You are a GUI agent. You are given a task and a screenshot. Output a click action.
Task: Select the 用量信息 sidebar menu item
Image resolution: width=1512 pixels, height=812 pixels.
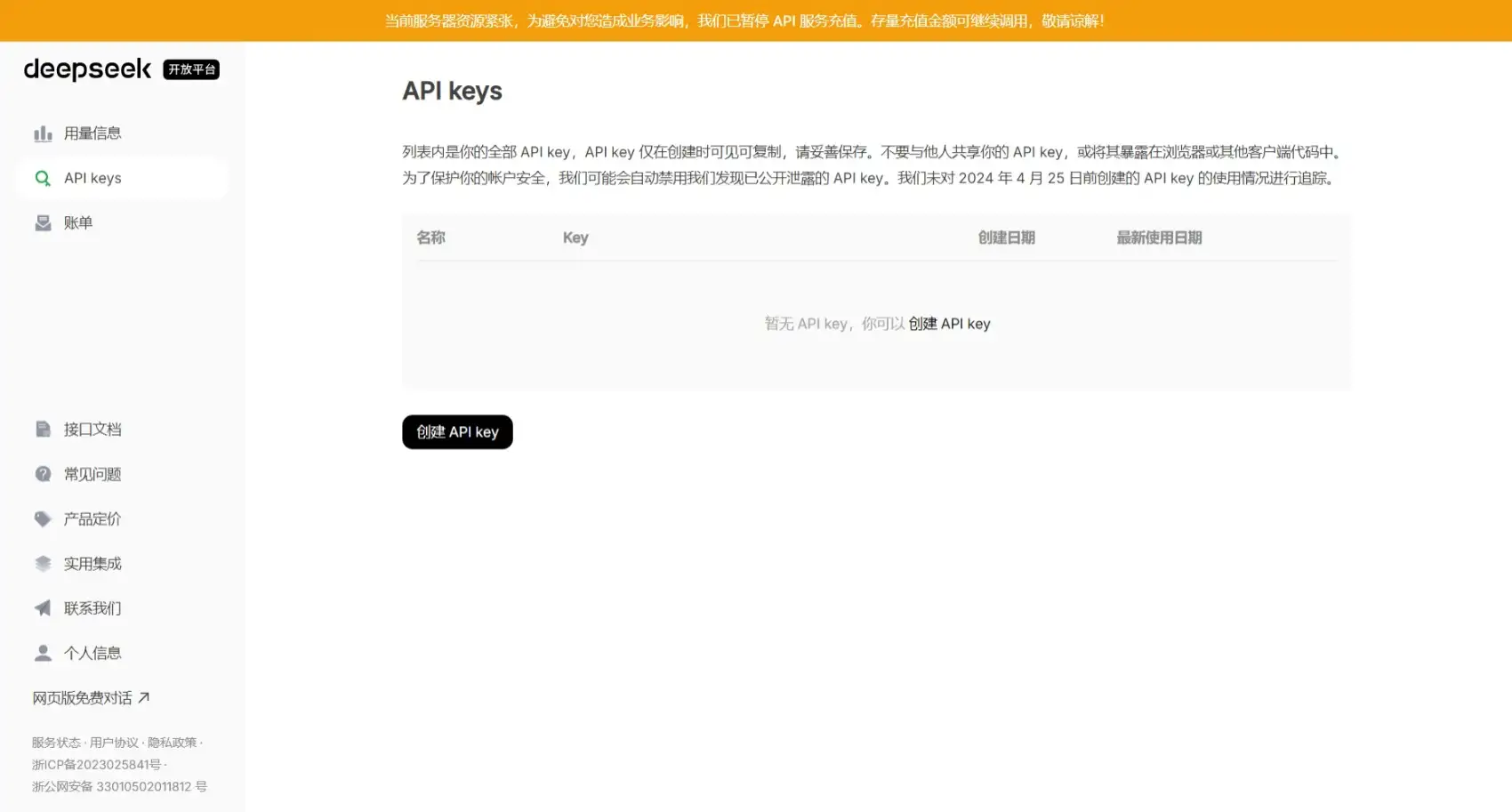92,133
